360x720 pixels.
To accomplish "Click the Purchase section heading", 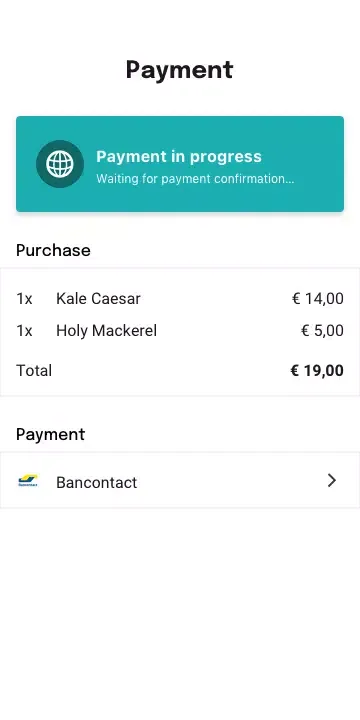I will (53, 250).
